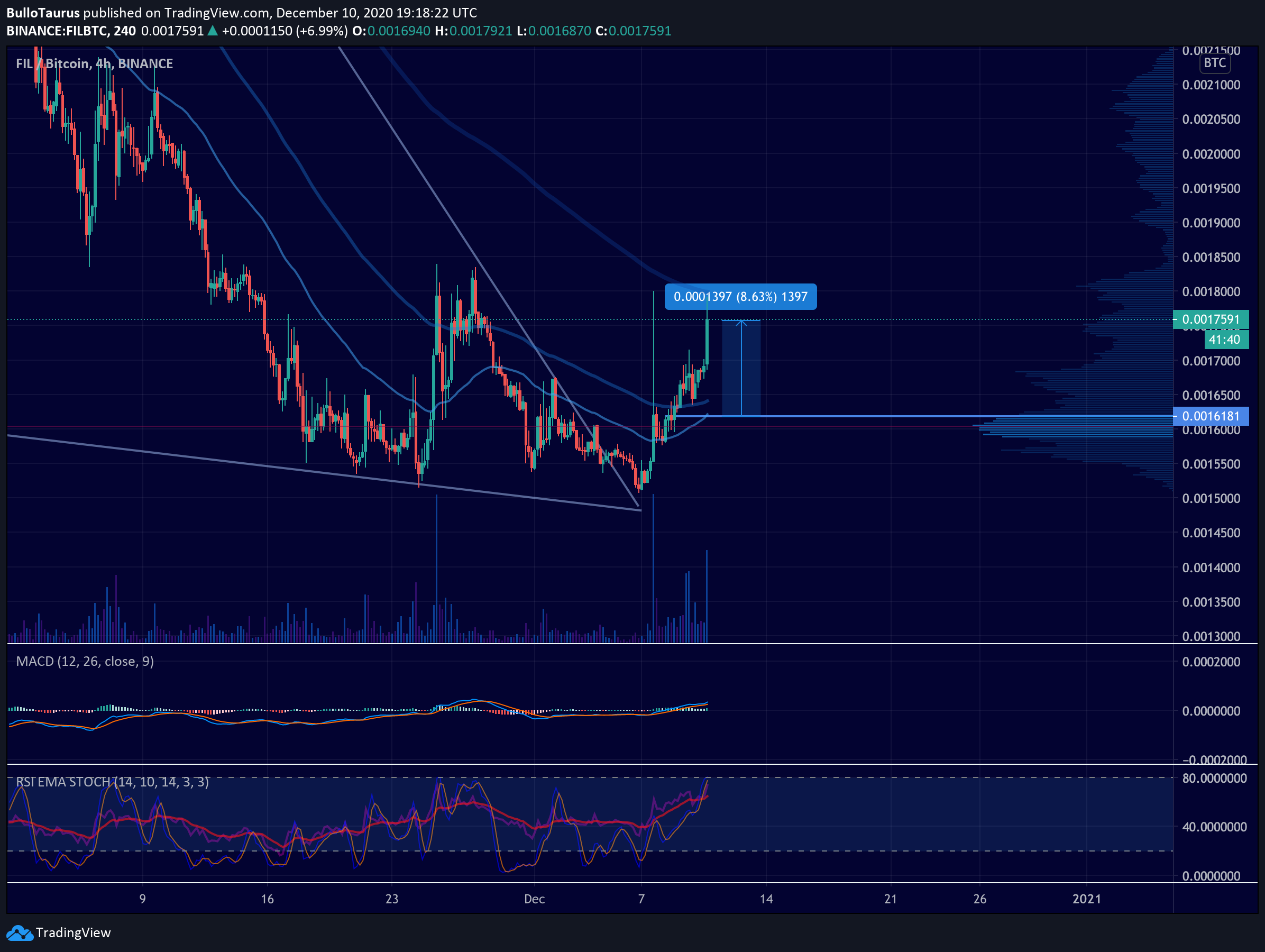Click the Dec label on time axis

[535, 900]
